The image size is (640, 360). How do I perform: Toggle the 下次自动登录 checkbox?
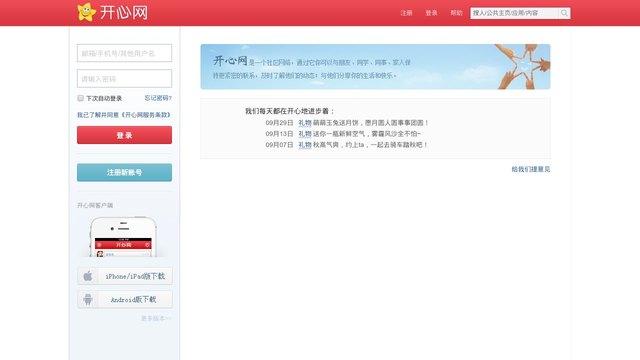pos(80,98)
